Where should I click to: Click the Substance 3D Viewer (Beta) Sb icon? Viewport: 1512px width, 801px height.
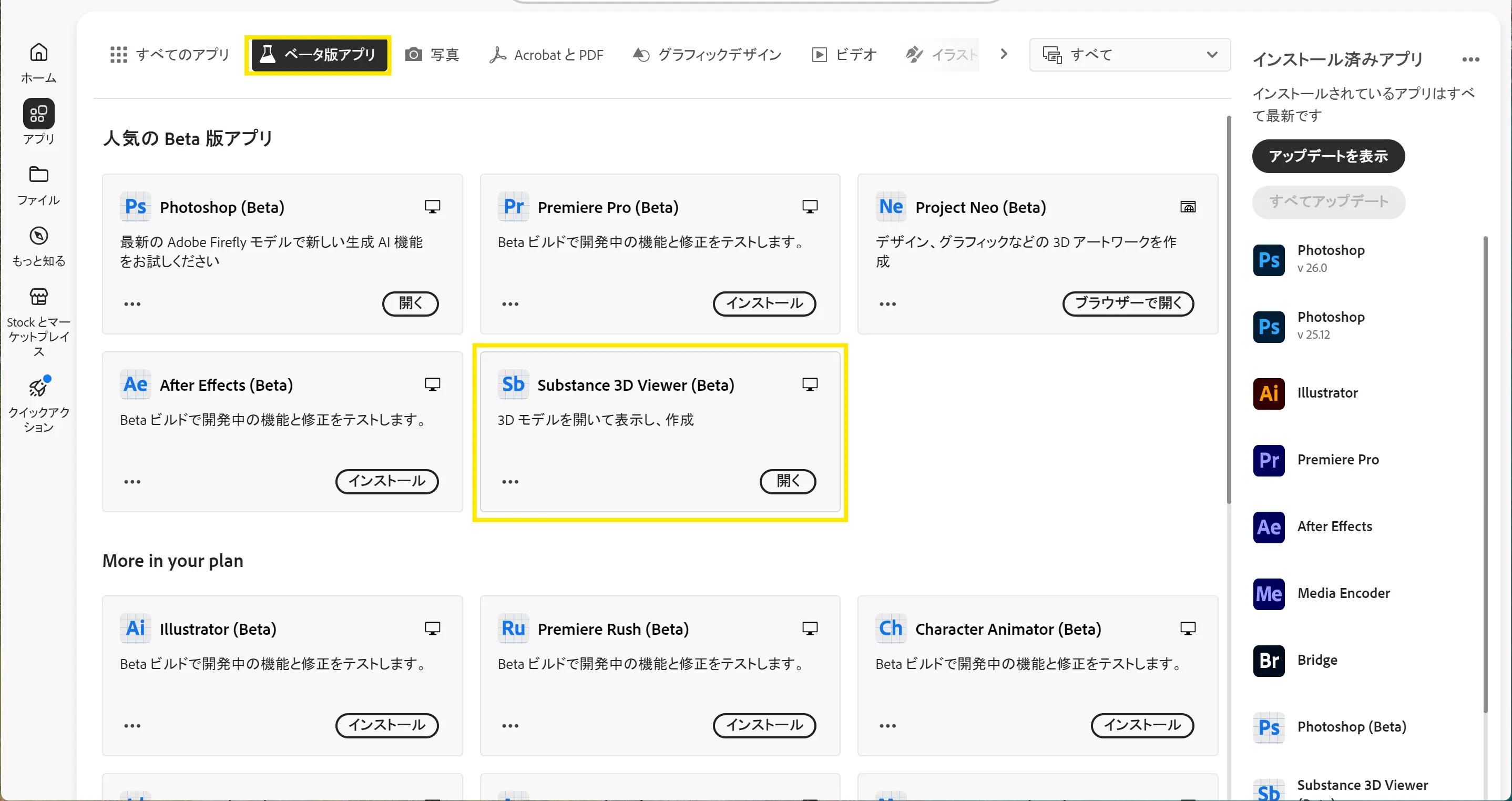click(514, 384)
